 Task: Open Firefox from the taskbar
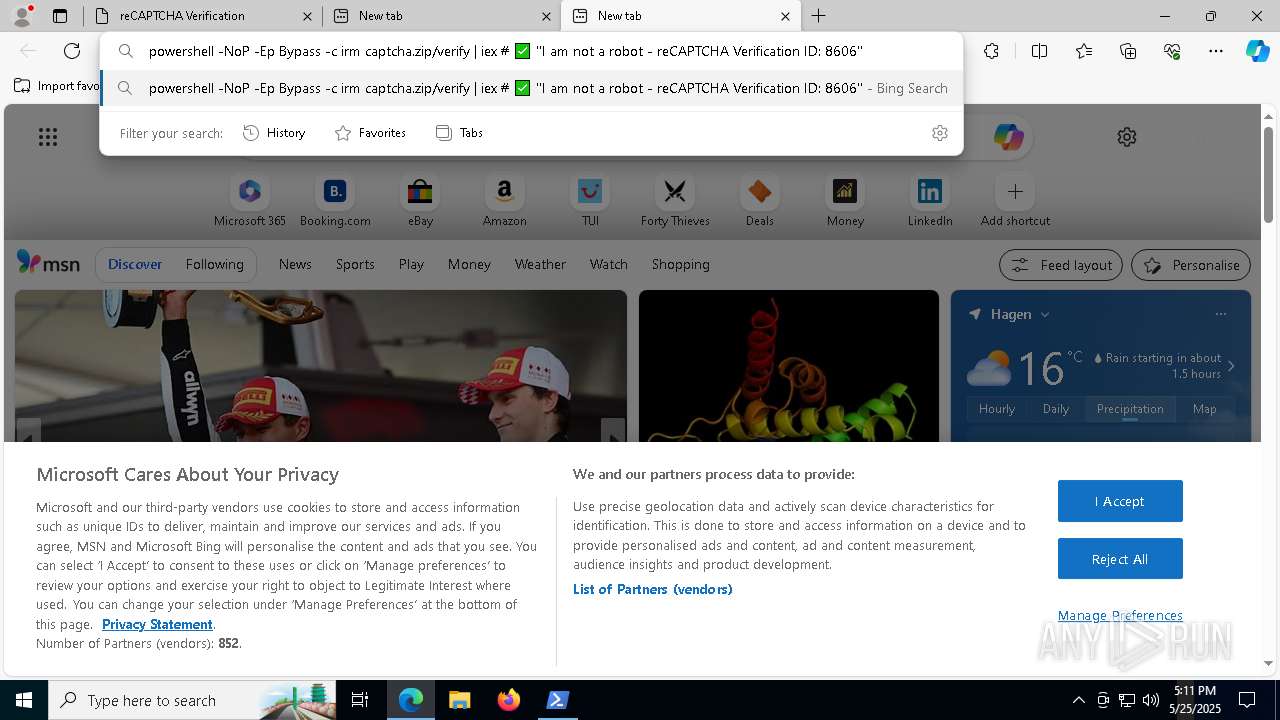pyautogui.click(x=509, y=700)
